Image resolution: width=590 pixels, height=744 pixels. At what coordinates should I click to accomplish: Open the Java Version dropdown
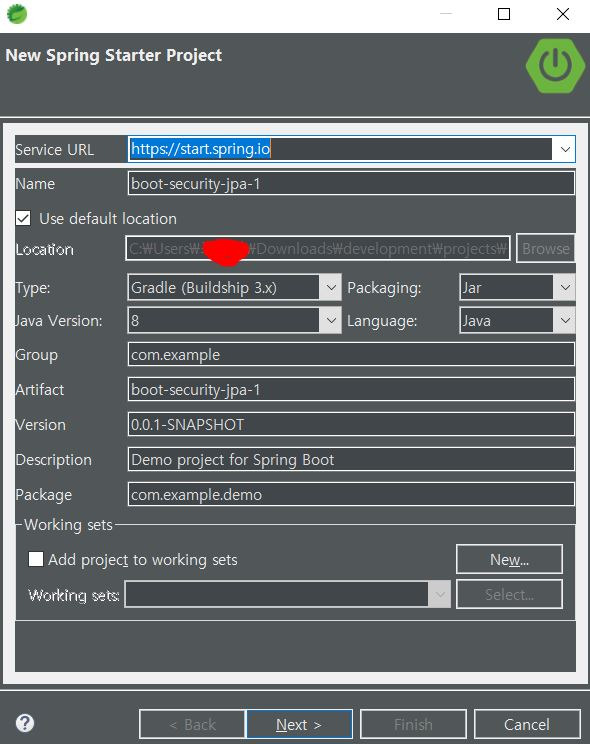pyautogui.click(x=234, y=320)
